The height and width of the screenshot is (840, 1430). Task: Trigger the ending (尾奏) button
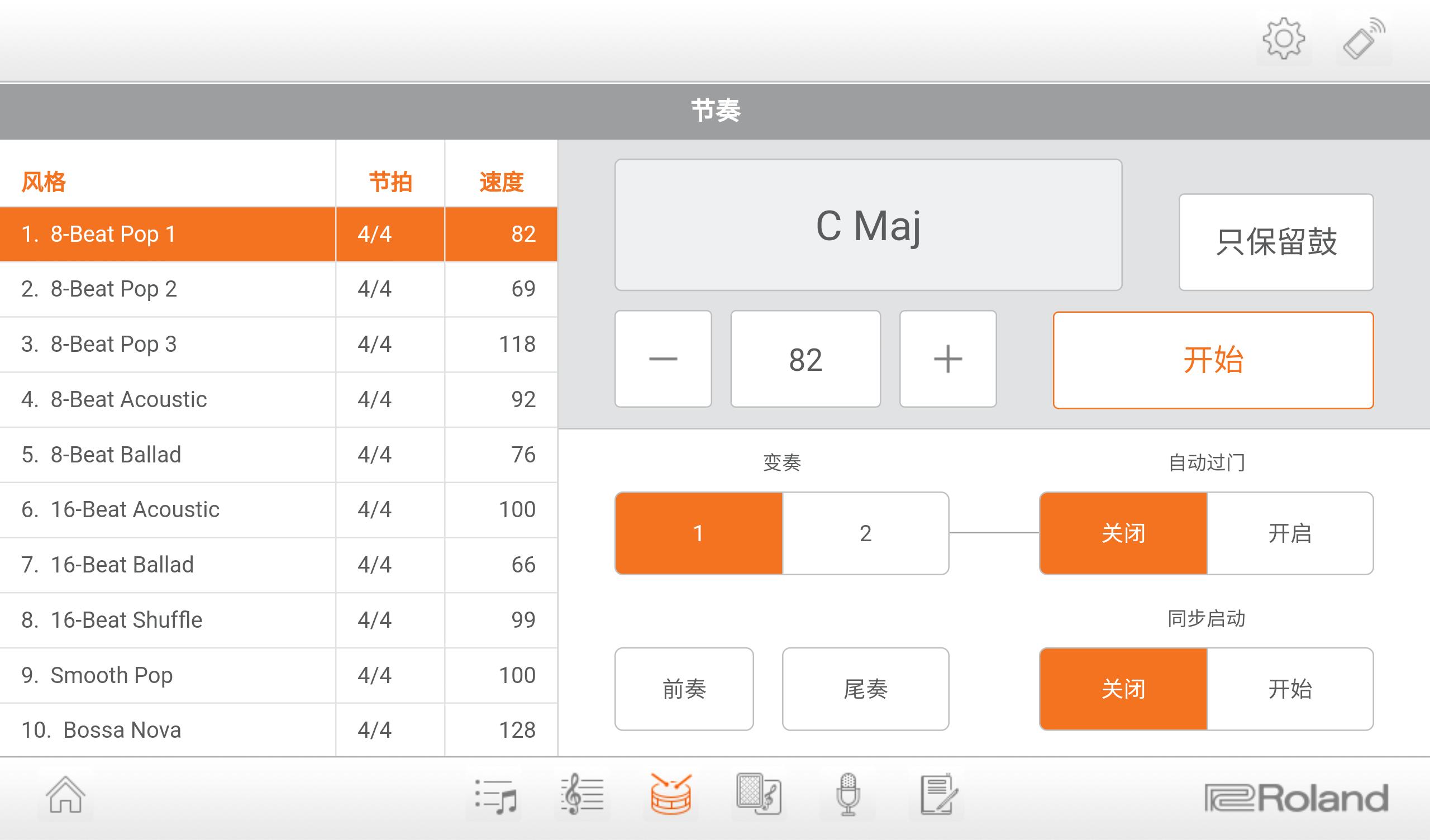tap(865, 689)
